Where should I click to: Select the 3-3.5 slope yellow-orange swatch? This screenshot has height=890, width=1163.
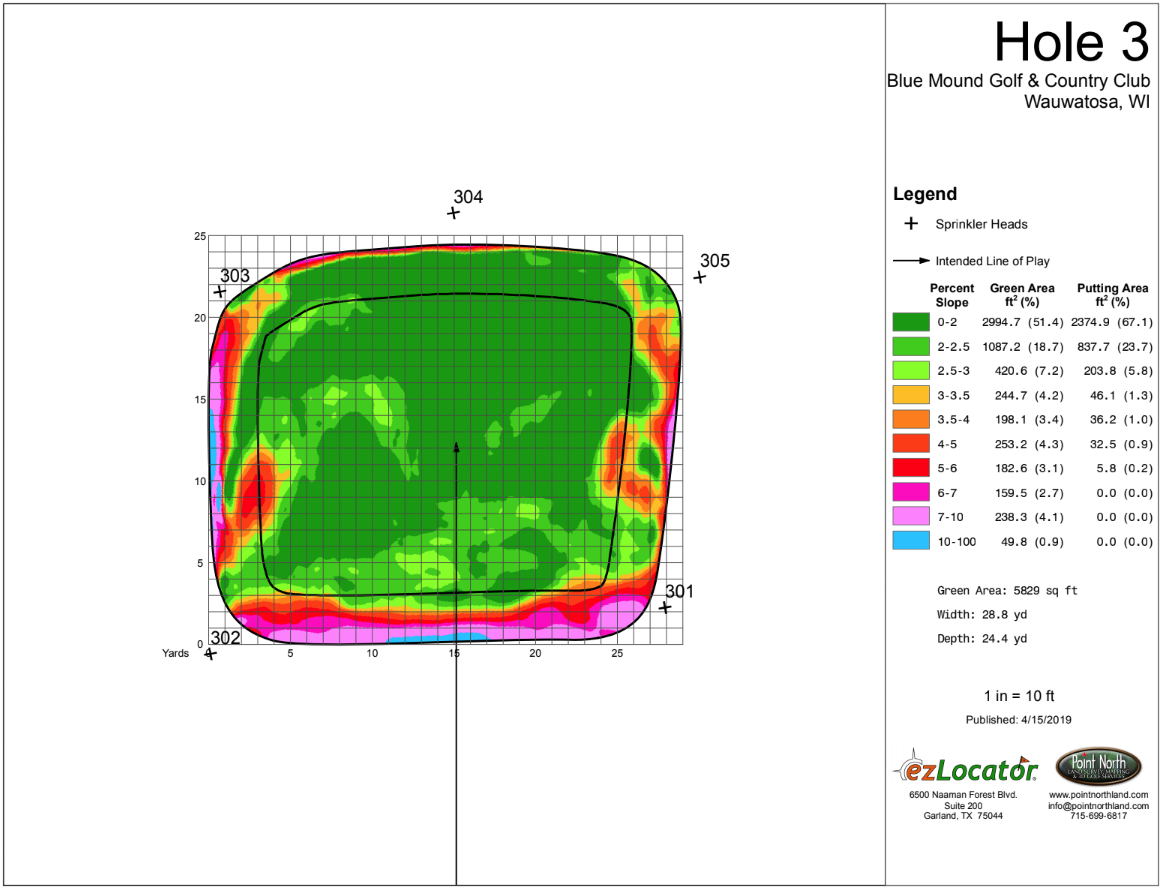click(x=911, y=395)
